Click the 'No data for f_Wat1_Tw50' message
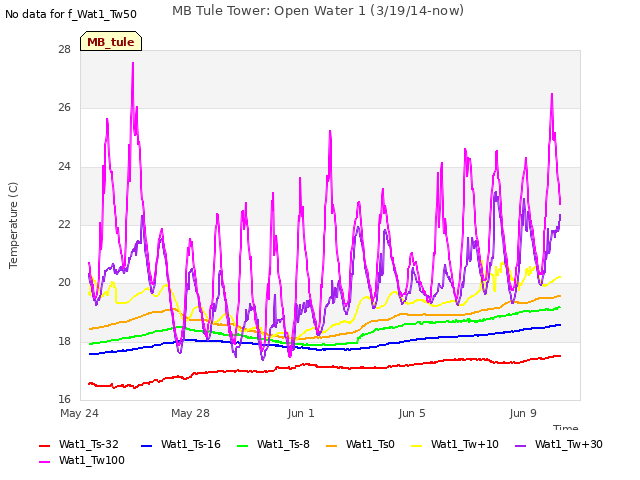Image resolution: width=640 pixels, height=480 pixels. point(71,15)
